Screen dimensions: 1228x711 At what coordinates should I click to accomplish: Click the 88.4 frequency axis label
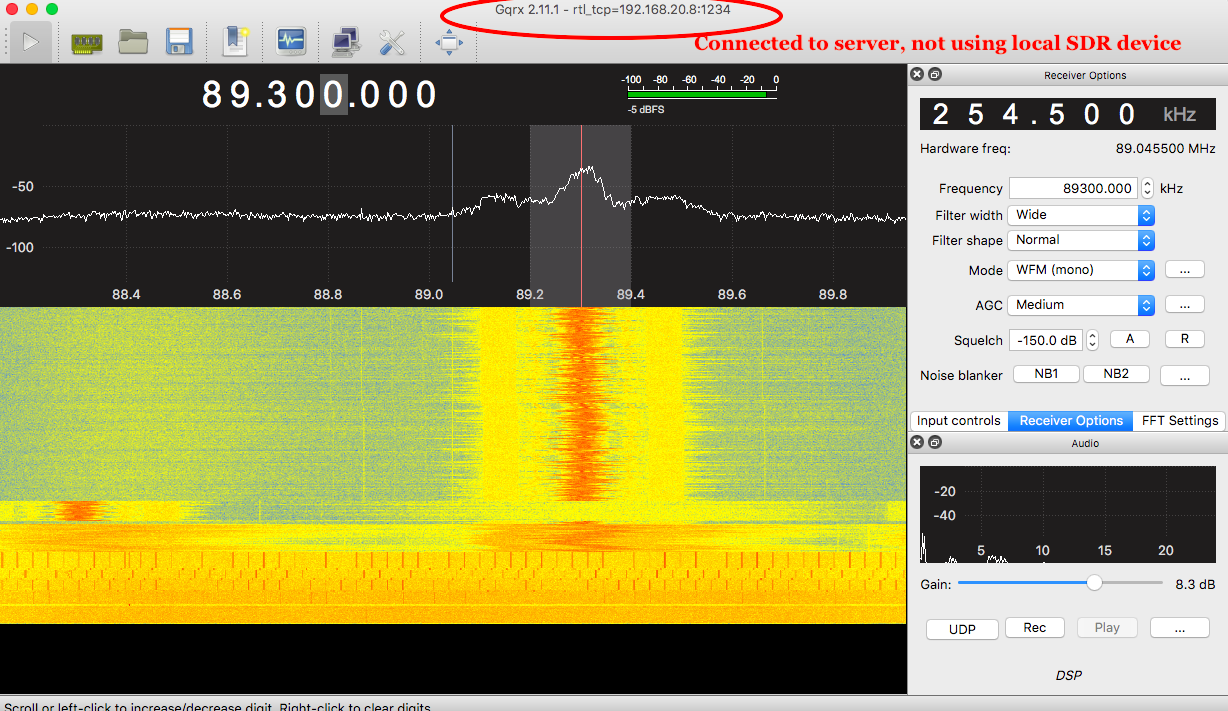pyautogui.click(x=126, y=294)
